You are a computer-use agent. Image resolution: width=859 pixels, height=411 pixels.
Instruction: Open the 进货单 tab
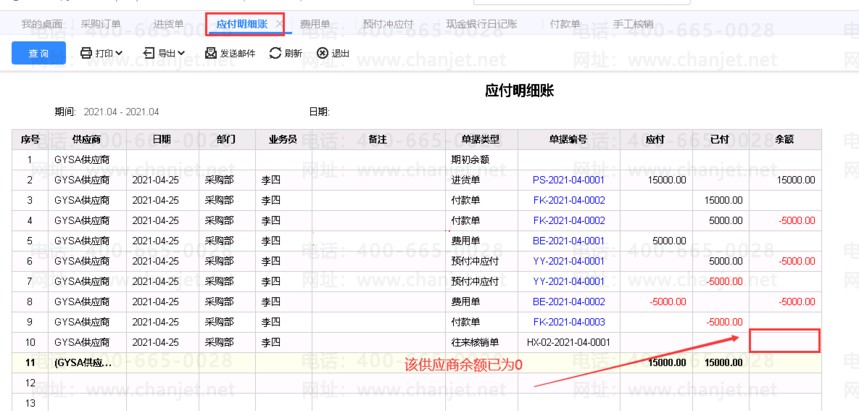click(168, 23)
